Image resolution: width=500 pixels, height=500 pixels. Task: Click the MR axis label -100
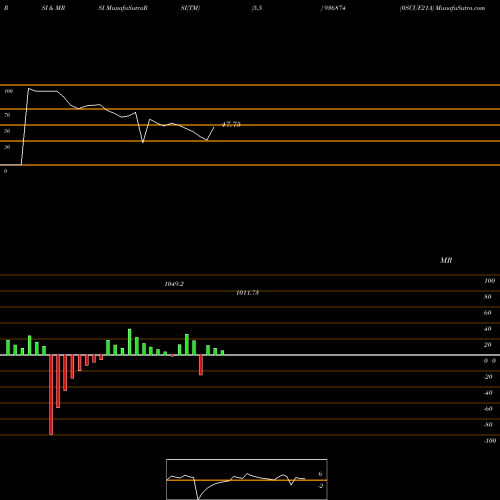tap(490, 441)
